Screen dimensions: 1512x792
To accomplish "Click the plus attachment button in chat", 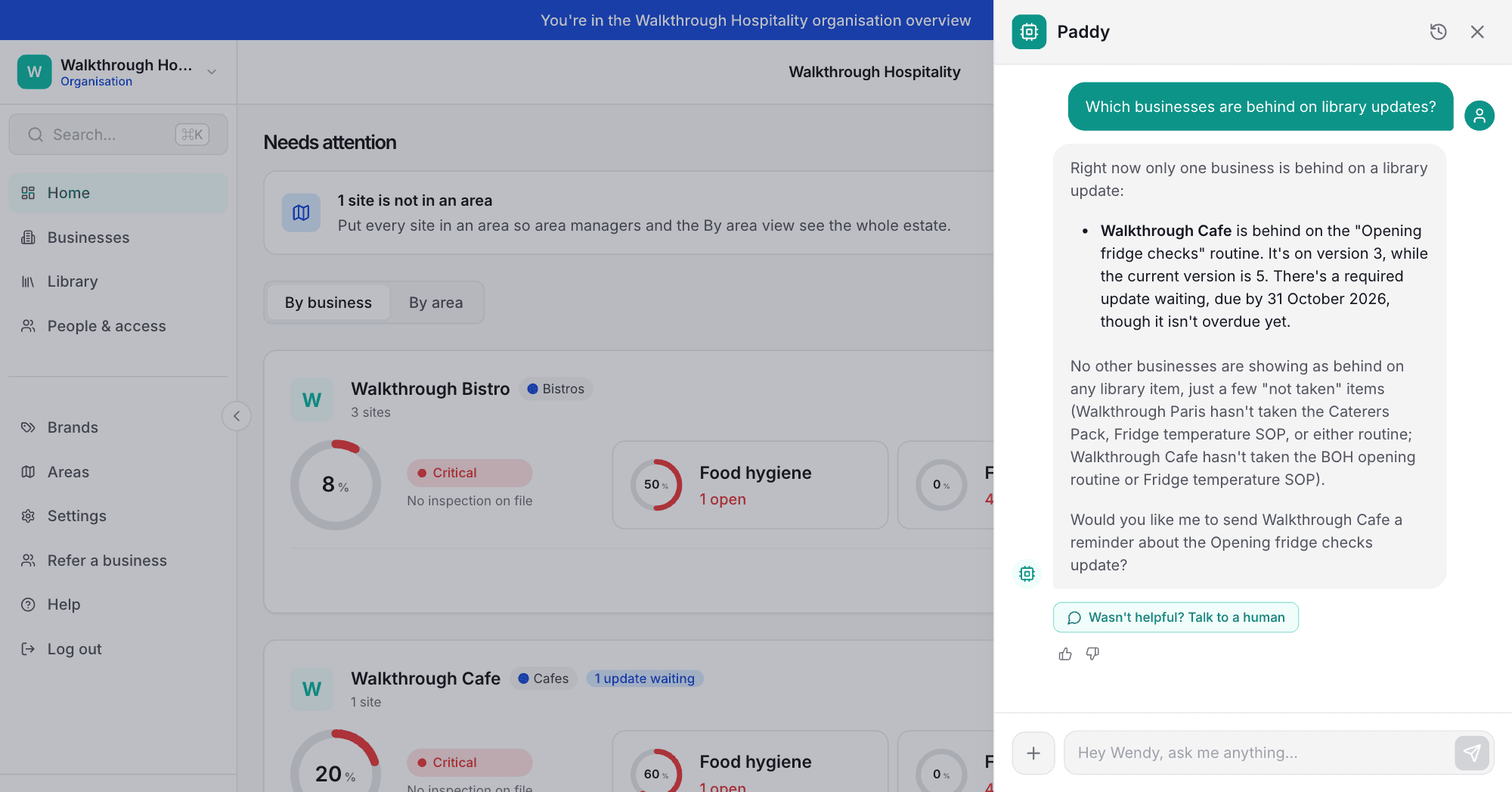I will [x=1033, y=753].
